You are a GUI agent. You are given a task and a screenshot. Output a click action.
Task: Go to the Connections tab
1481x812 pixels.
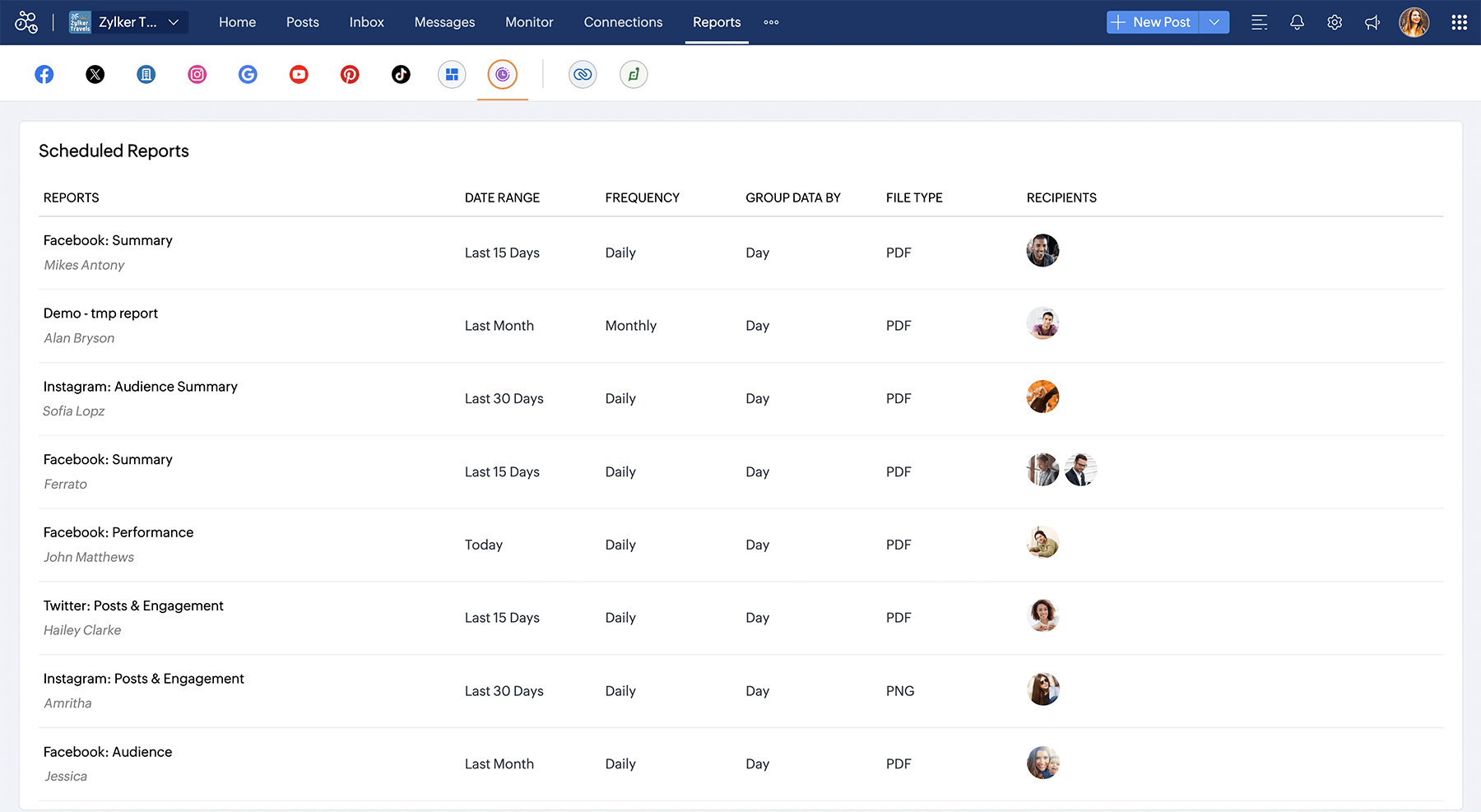(623, 22)
